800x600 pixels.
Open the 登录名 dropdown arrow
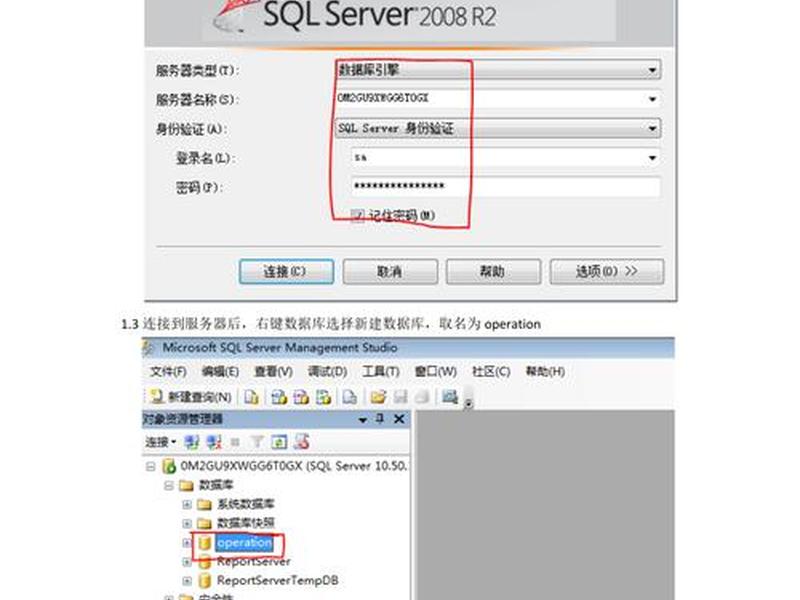(653, 158)
